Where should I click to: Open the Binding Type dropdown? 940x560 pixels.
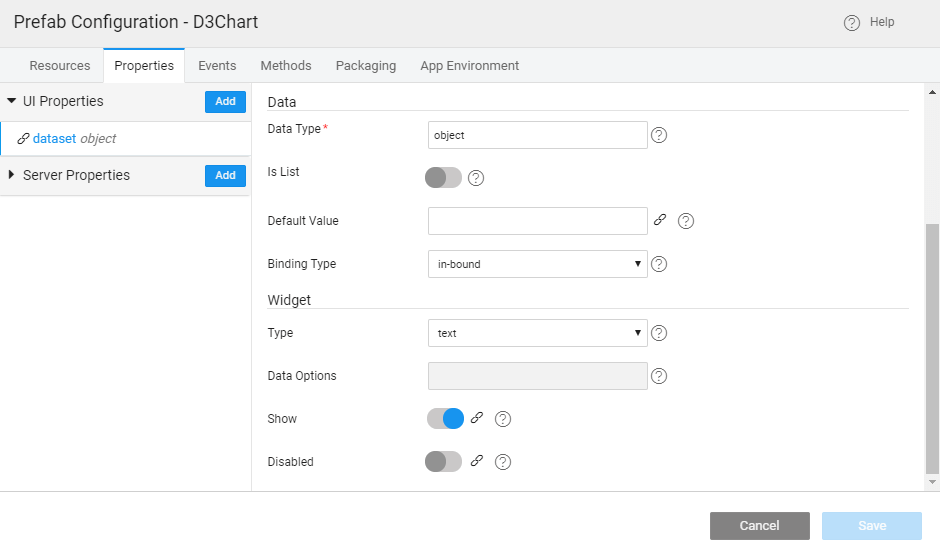537,264
